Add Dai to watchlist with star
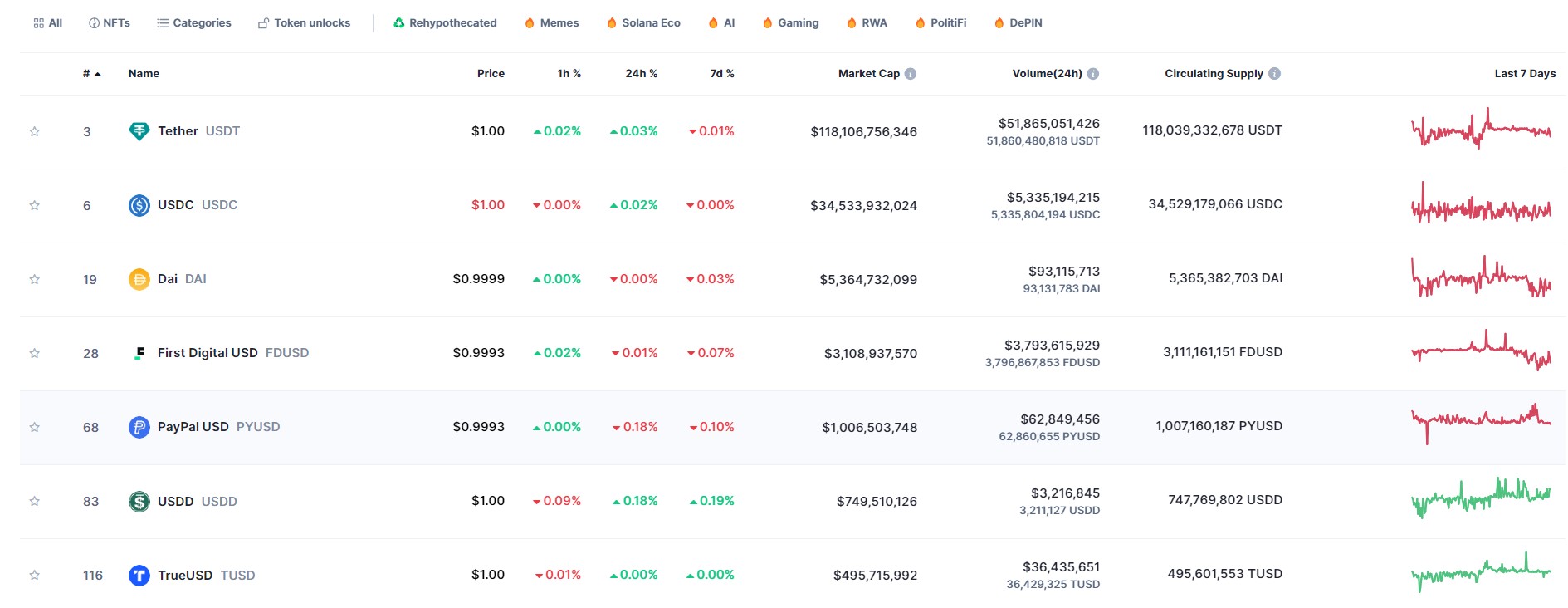The image size is (1568, 608). (x=35, y=279)
